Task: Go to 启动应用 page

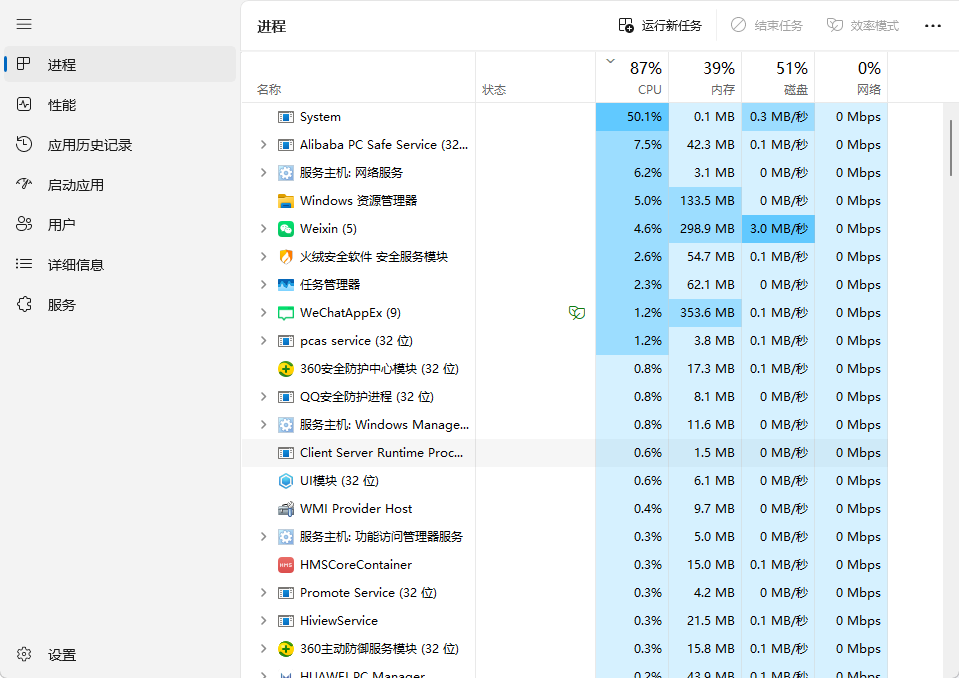Action: point(120,185)
